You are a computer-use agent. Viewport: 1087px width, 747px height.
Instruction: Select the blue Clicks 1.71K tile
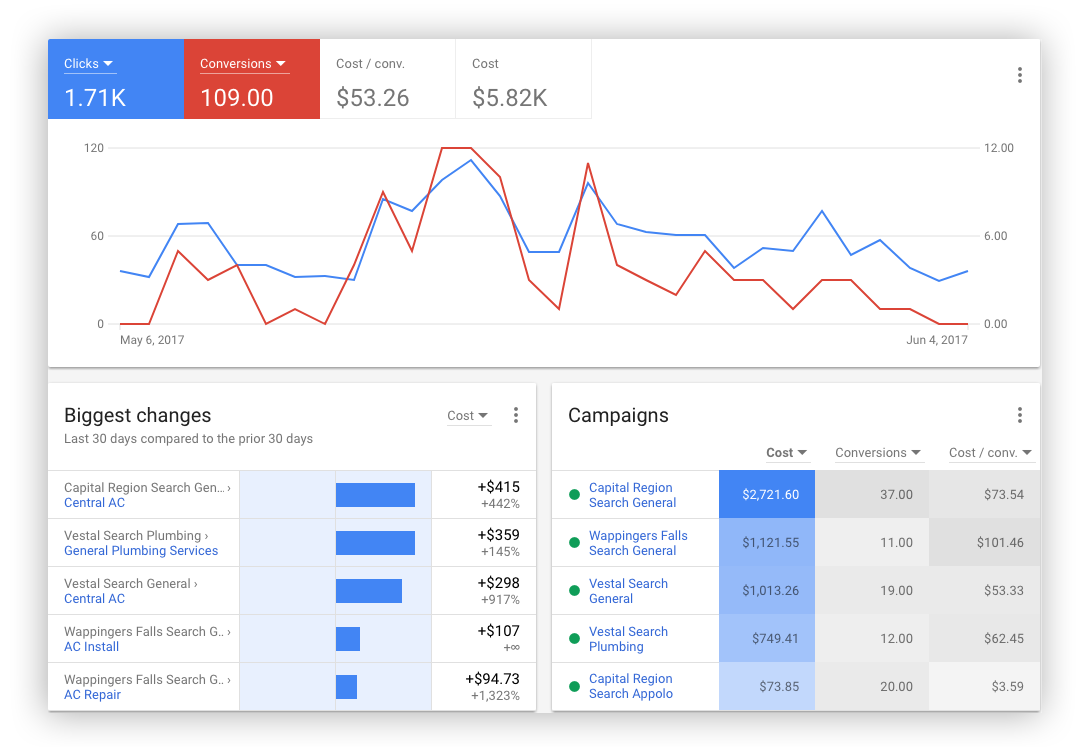click(116, 79)
